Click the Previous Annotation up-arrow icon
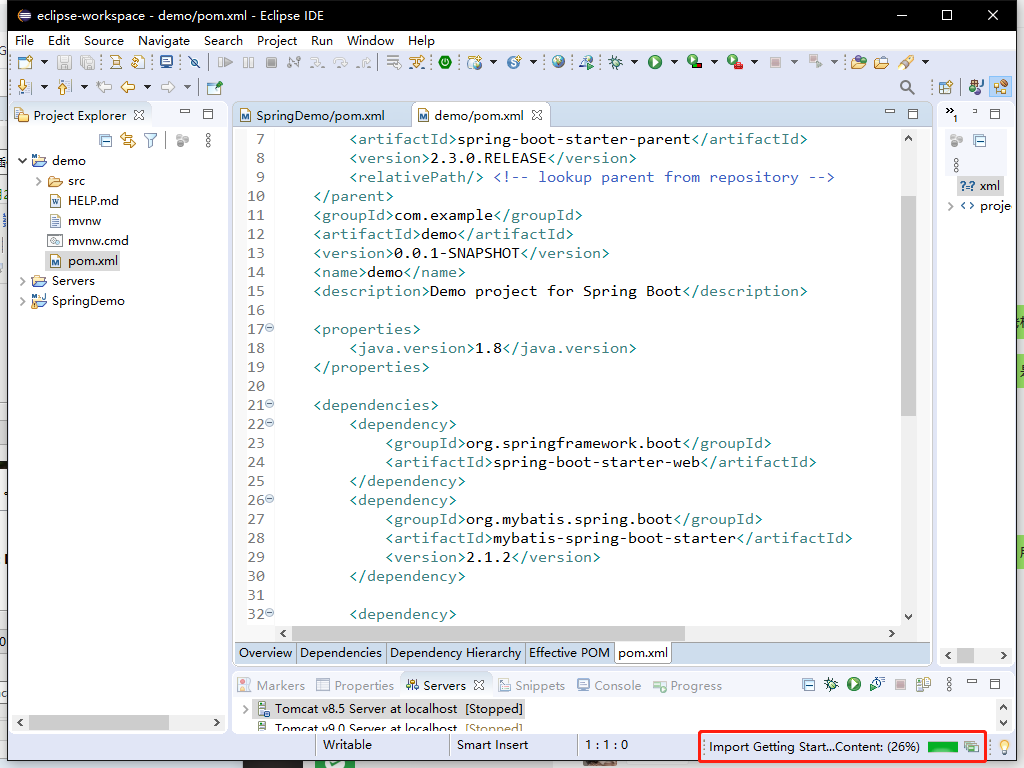1024x768 pixels. pyautogui.click(x=64, y=87)
